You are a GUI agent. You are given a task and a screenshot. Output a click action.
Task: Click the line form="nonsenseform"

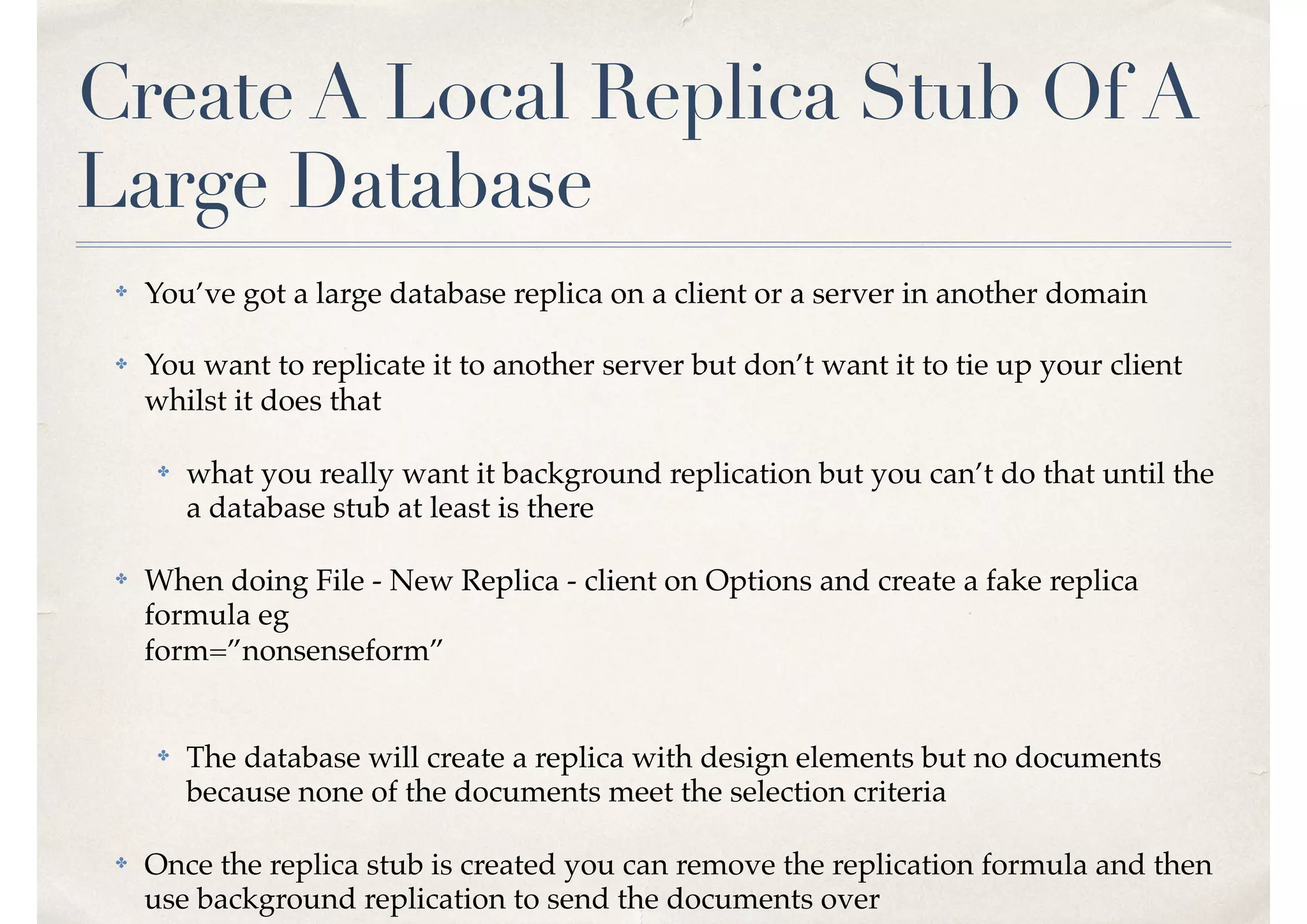[x=294, y=651]
